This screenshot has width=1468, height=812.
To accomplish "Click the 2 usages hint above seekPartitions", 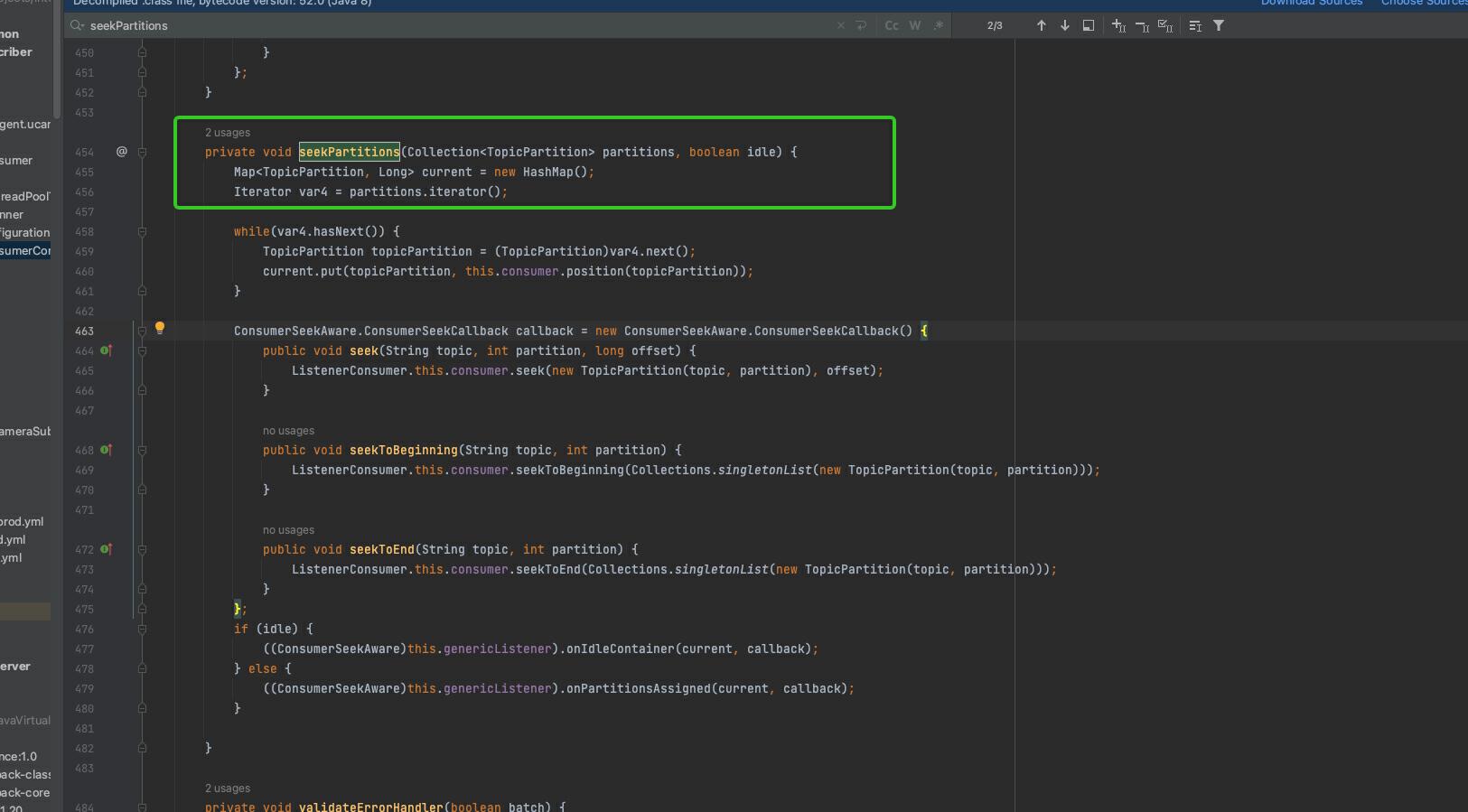I will (228, 133).
